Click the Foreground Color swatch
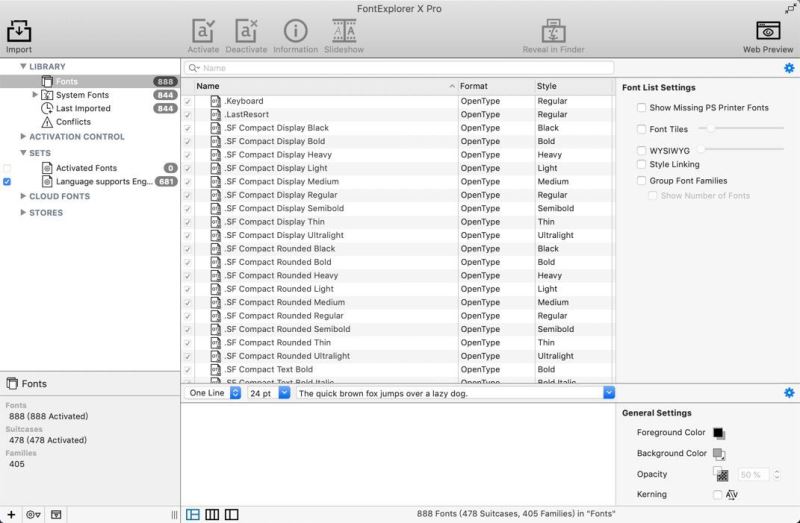 (x=718, y=433)
